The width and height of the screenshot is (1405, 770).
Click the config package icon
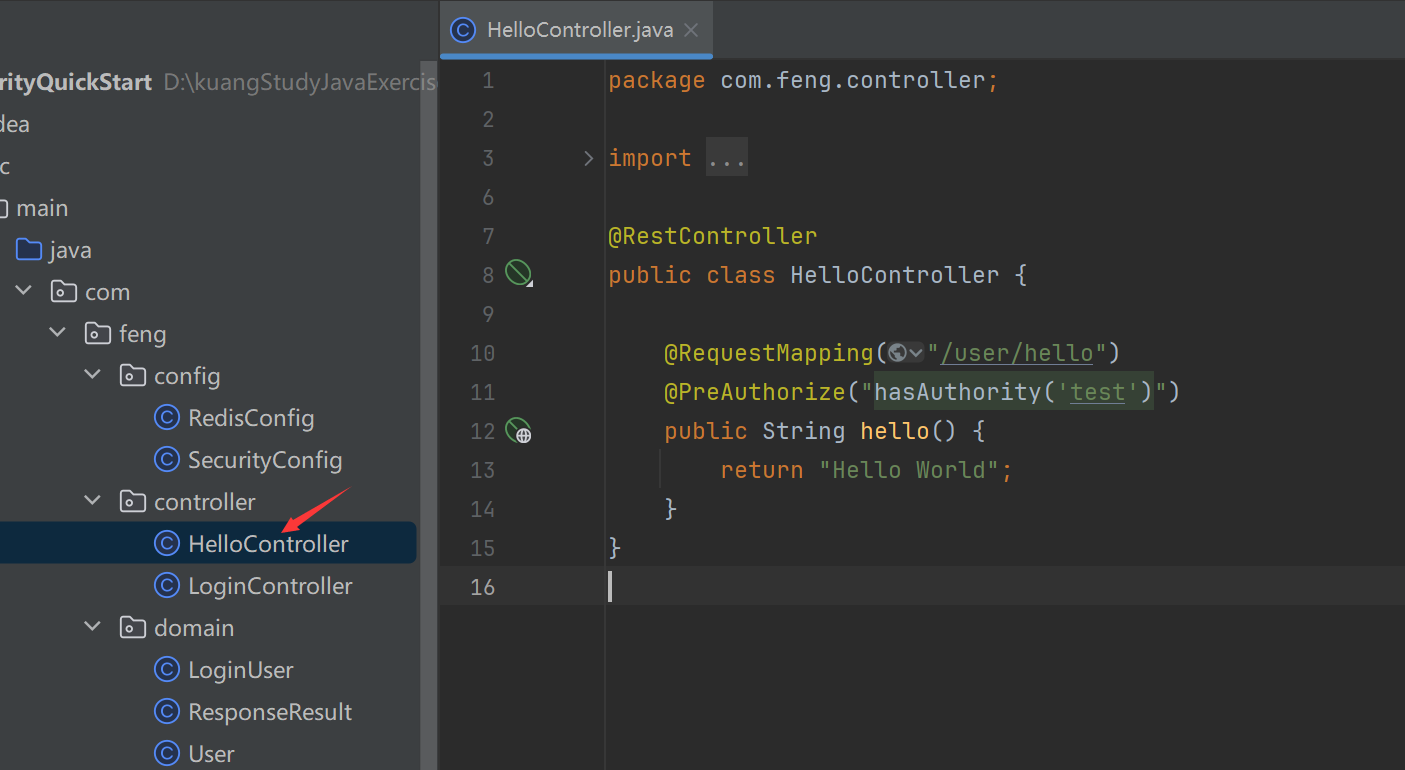point(133,376)
